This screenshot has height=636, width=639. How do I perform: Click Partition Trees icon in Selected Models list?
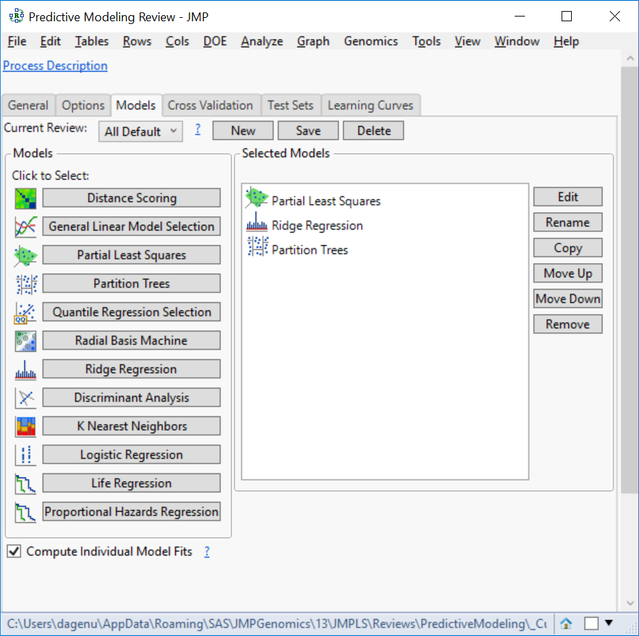(258, 246)
